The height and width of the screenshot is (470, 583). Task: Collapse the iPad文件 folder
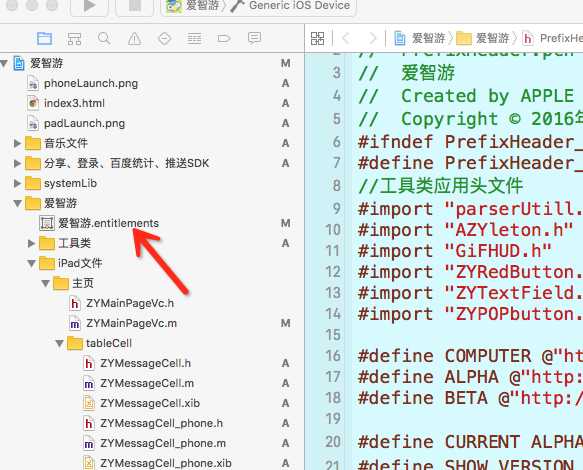[31, 263]
